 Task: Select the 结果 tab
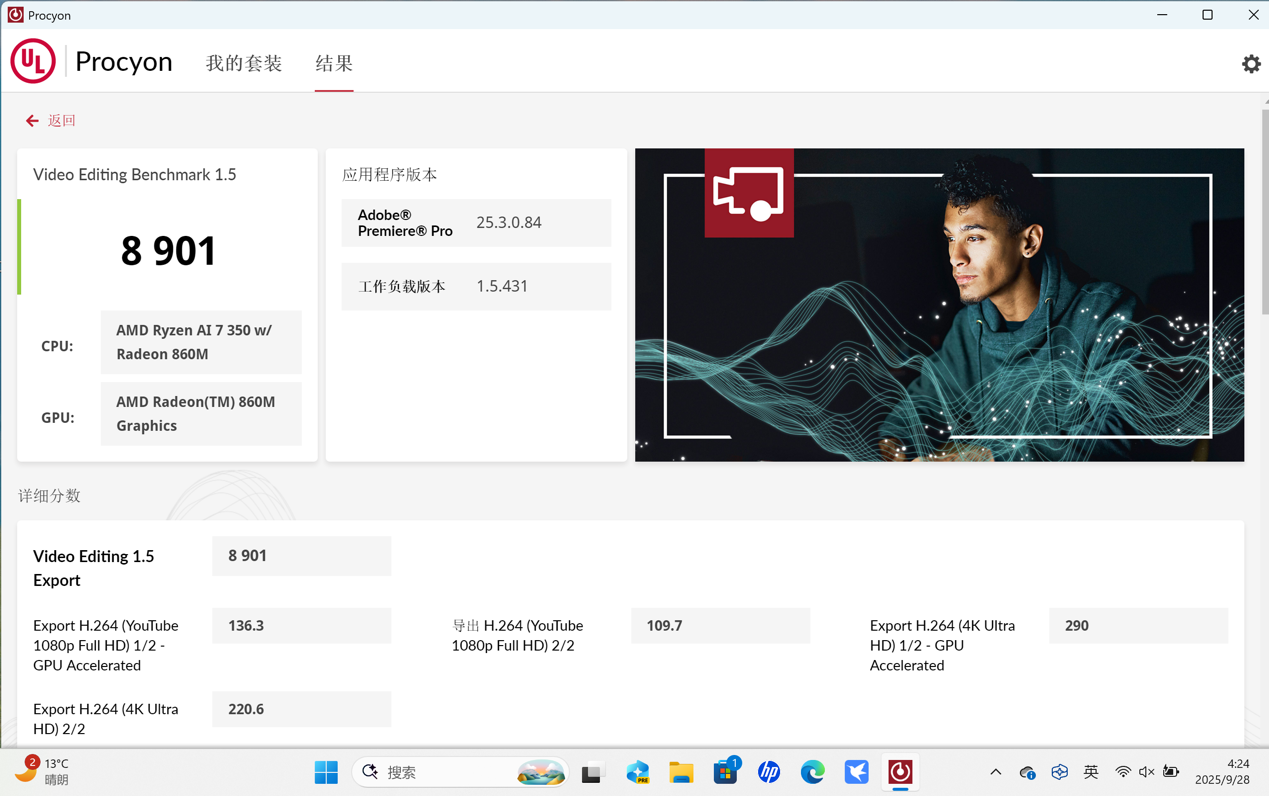point(334,63)
